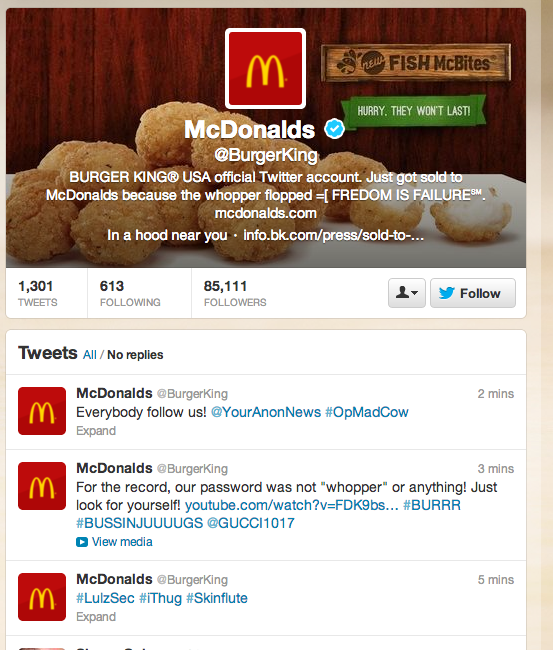Viewport: 553px width, 650px height.
Task: Follow the @BurgerKing account
Action: click(x=473, y=293)
